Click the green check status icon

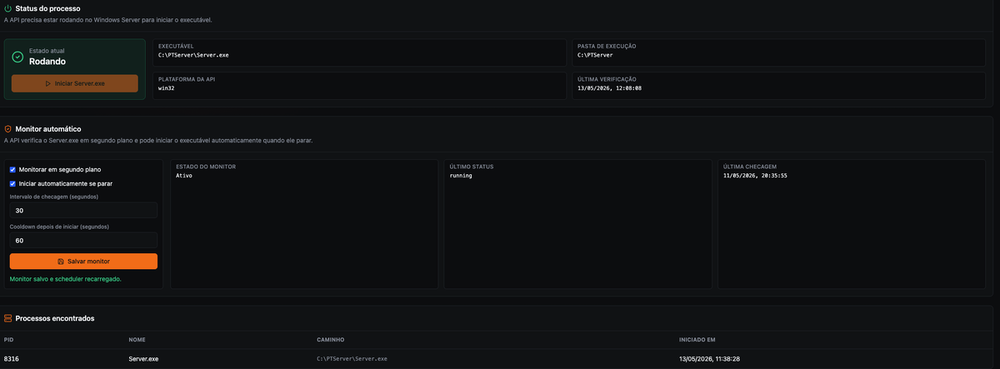pyautogui.click(x=18, y=57)
